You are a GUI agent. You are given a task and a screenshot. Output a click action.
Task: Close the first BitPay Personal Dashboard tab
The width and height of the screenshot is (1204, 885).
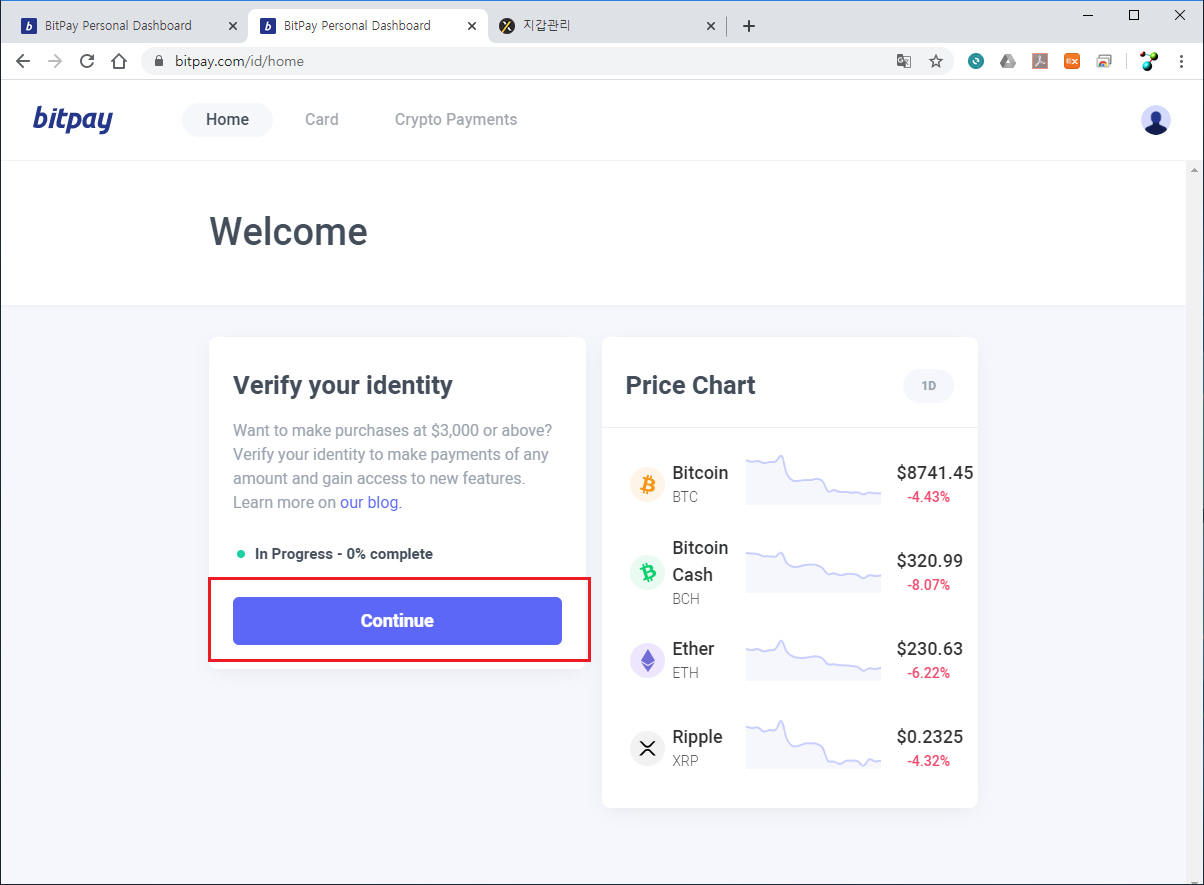(233, 26)
